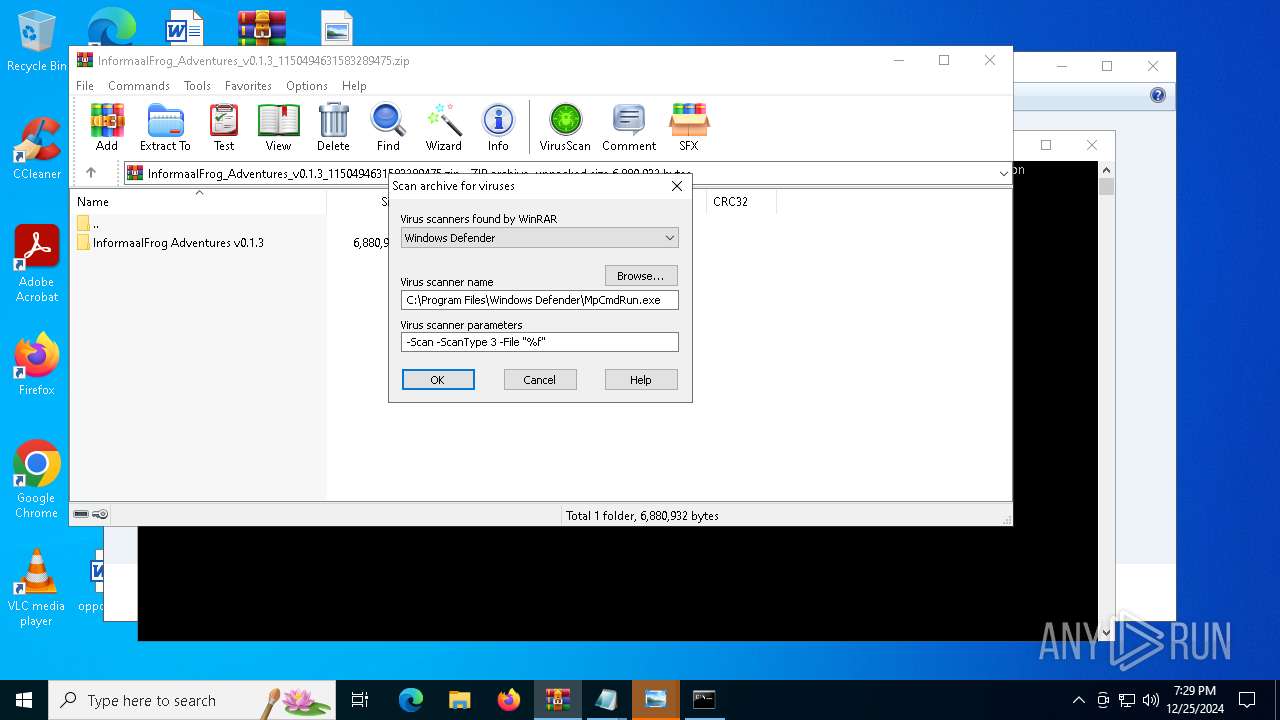
Task: Click the console window scrollbar down arrow
Action: (1106, 633)
